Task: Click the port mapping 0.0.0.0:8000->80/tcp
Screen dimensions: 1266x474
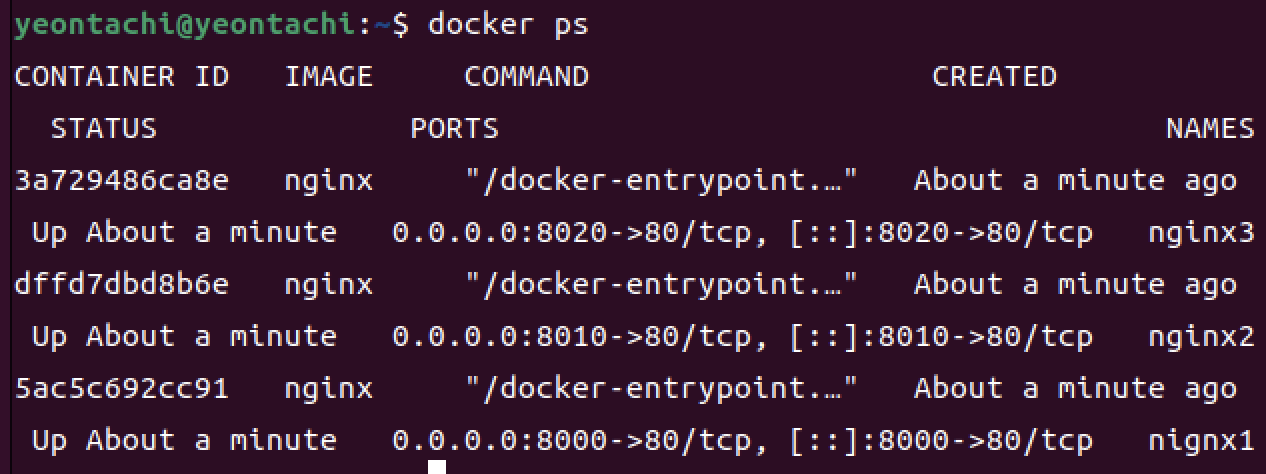Action: click(x=581, y=440)
